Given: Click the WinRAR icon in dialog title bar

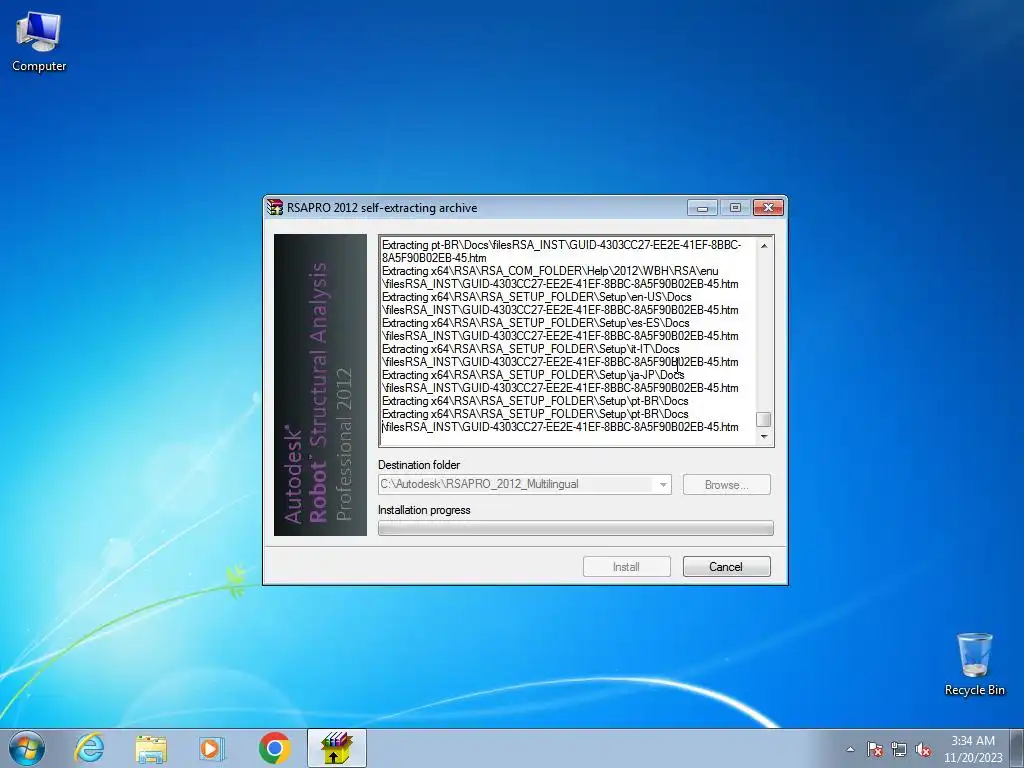Looking at the screenshot, I should [x=275, y=208].
